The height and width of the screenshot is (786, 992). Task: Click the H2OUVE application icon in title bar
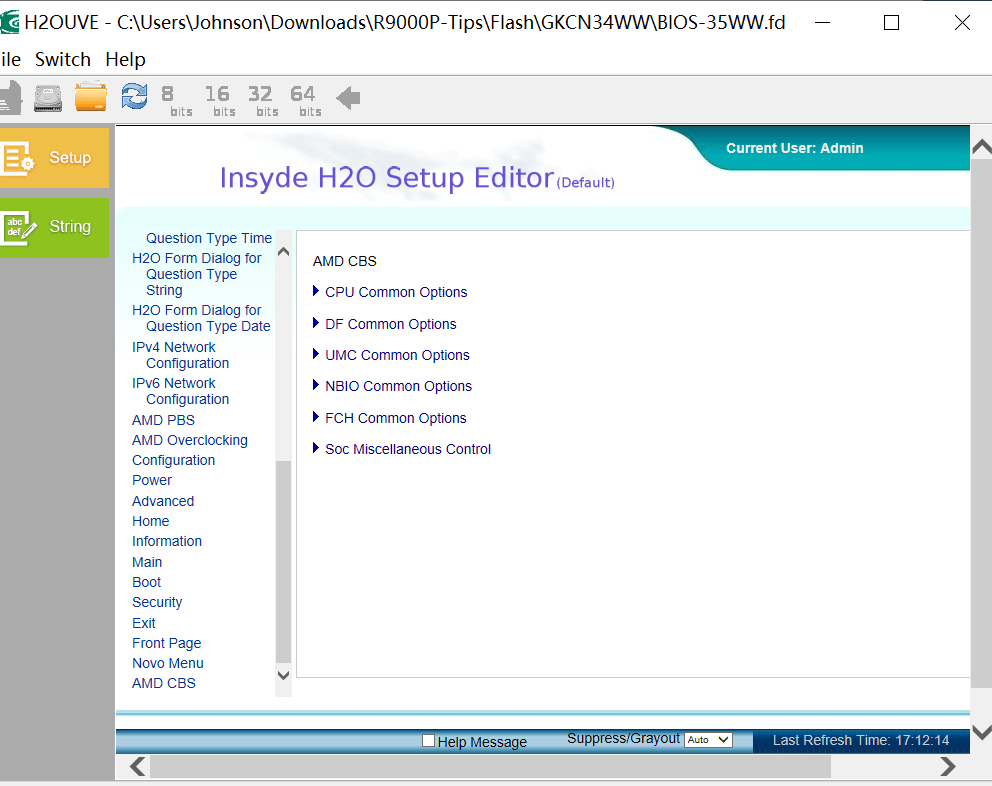coord(9,23)
